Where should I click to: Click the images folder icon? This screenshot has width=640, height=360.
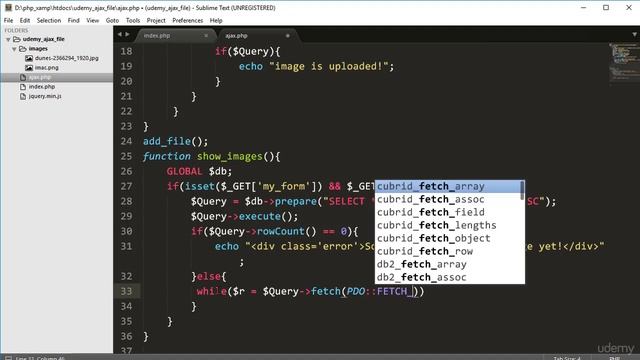tap(23, 49)
